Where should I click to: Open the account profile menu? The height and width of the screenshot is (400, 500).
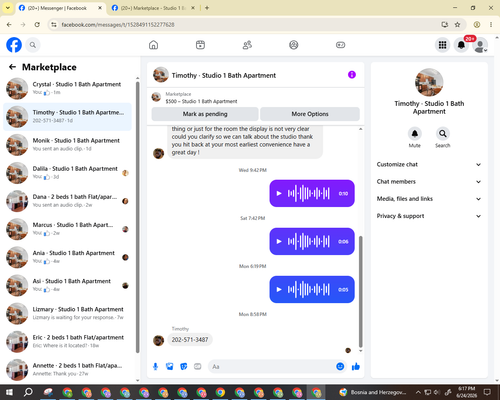[x=480, y=45]
